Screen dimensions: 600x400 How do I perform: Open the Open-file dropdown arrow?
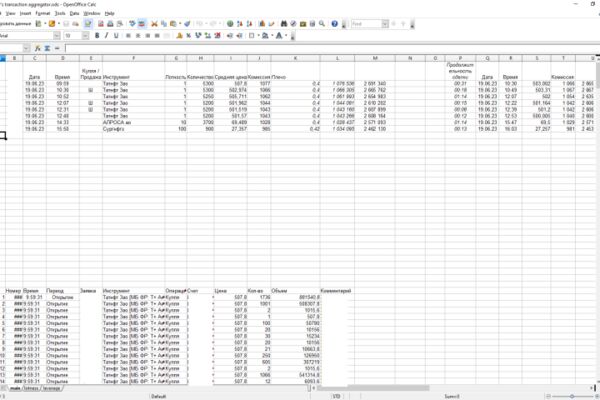tap(59, 24)
